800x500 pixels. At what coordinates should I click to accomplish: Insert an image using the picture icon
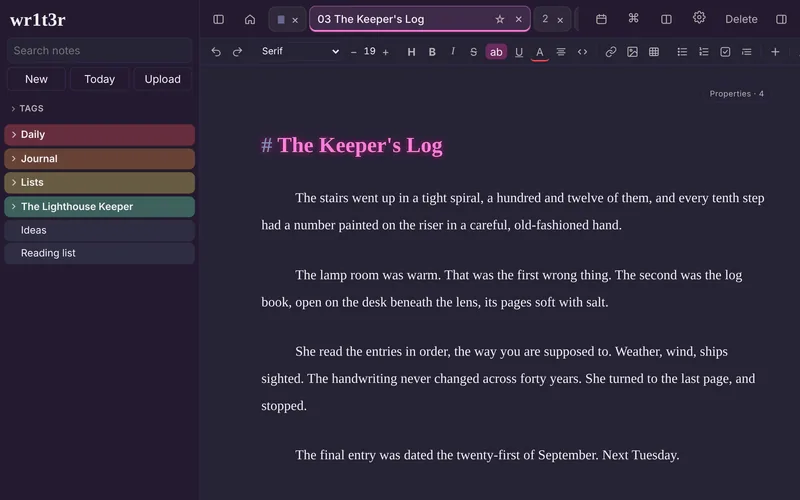[632, 52]
